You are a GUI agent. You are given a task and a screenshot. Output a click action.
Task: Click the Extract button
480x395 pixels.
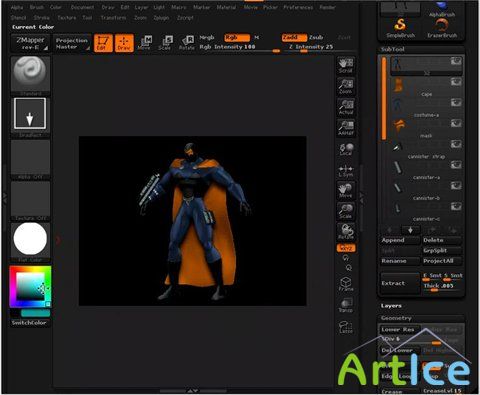tap(400, 283)
